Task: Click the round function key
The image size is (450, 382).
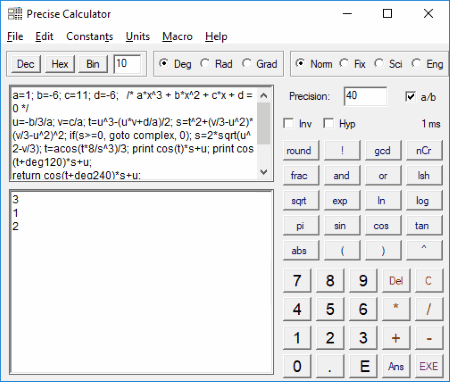Action: point(301,151)
